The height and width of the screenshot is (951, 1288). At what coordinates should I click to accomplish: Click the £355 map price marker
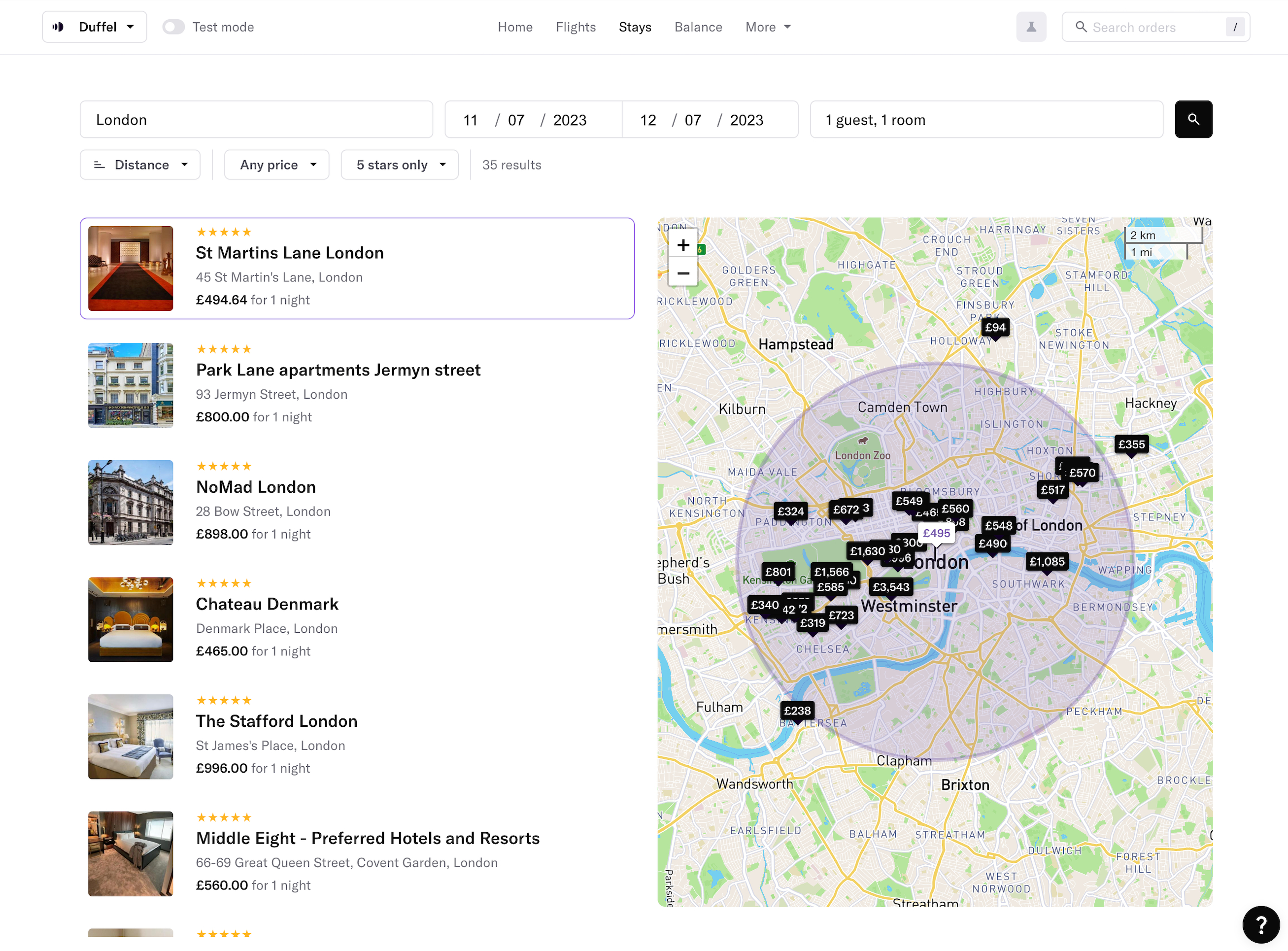coord(1131,444)
